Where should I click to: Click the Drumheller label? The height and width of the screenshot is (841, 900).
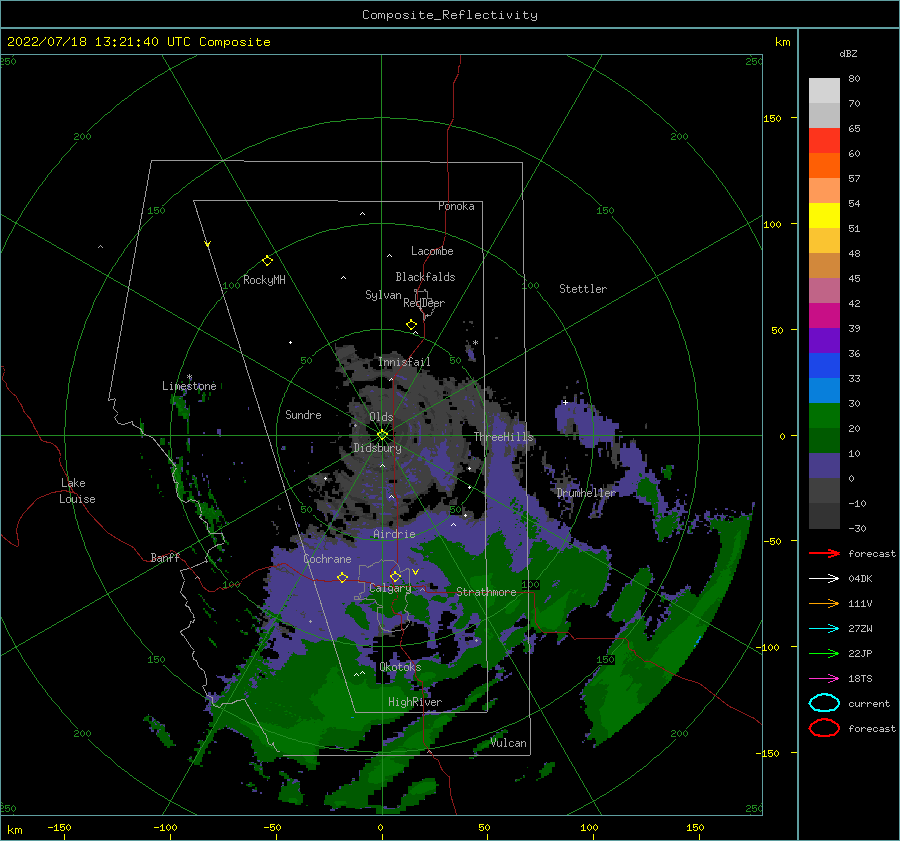tap(586, 493)
